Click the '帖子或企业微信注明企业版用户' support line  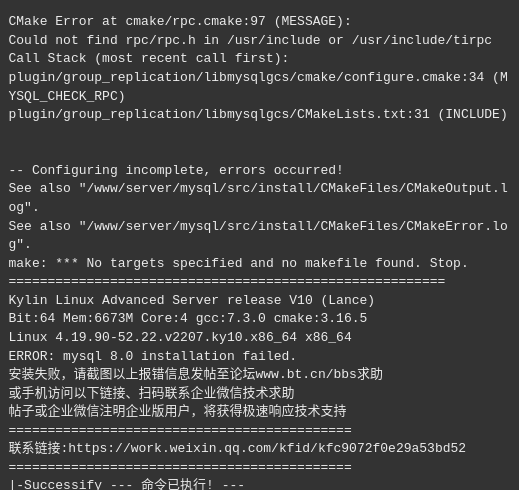tap(178, 411)
